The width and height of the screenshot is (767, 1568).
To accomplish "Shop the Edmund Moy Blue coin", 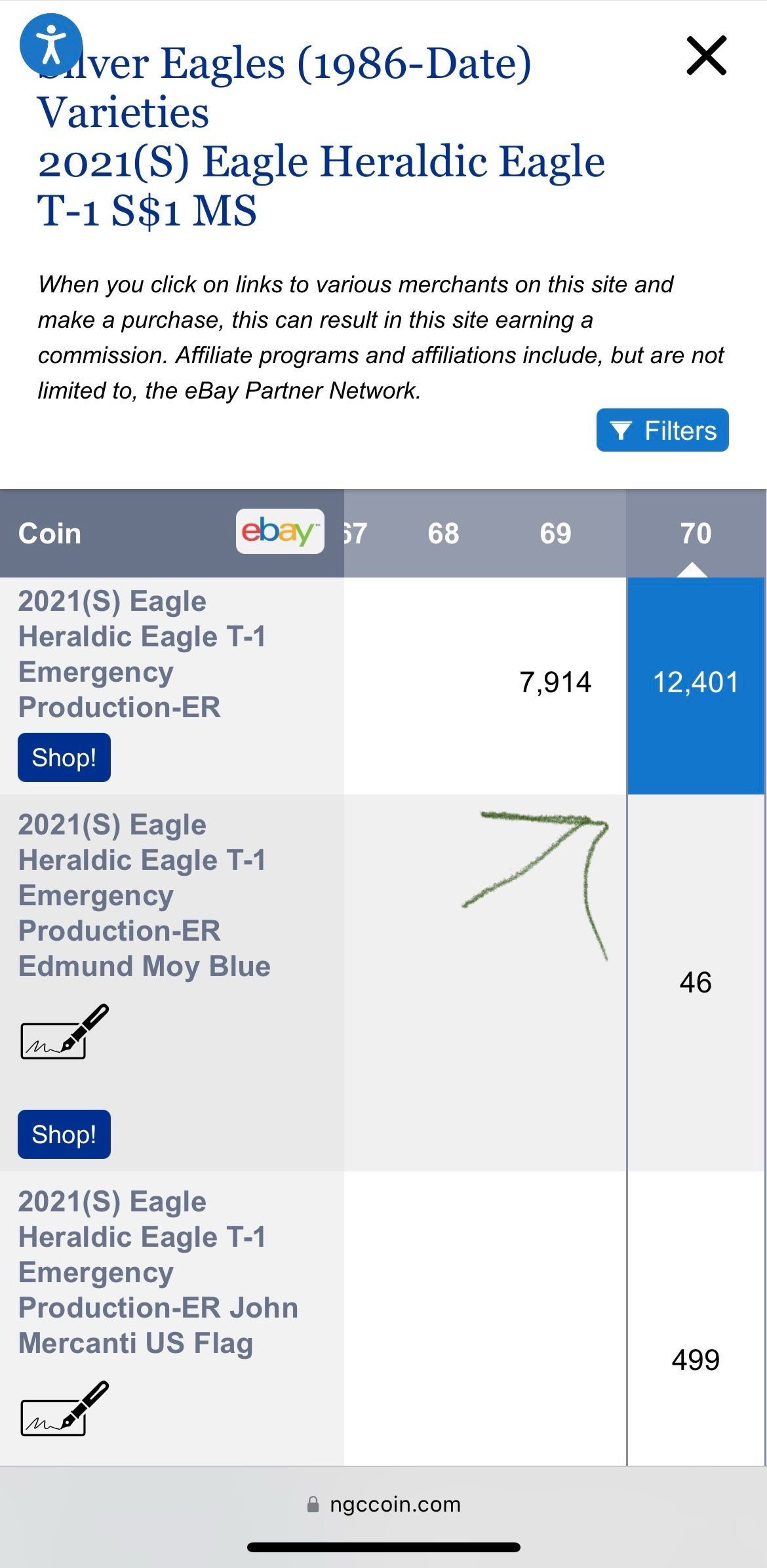I will (x=64, y=1134).
